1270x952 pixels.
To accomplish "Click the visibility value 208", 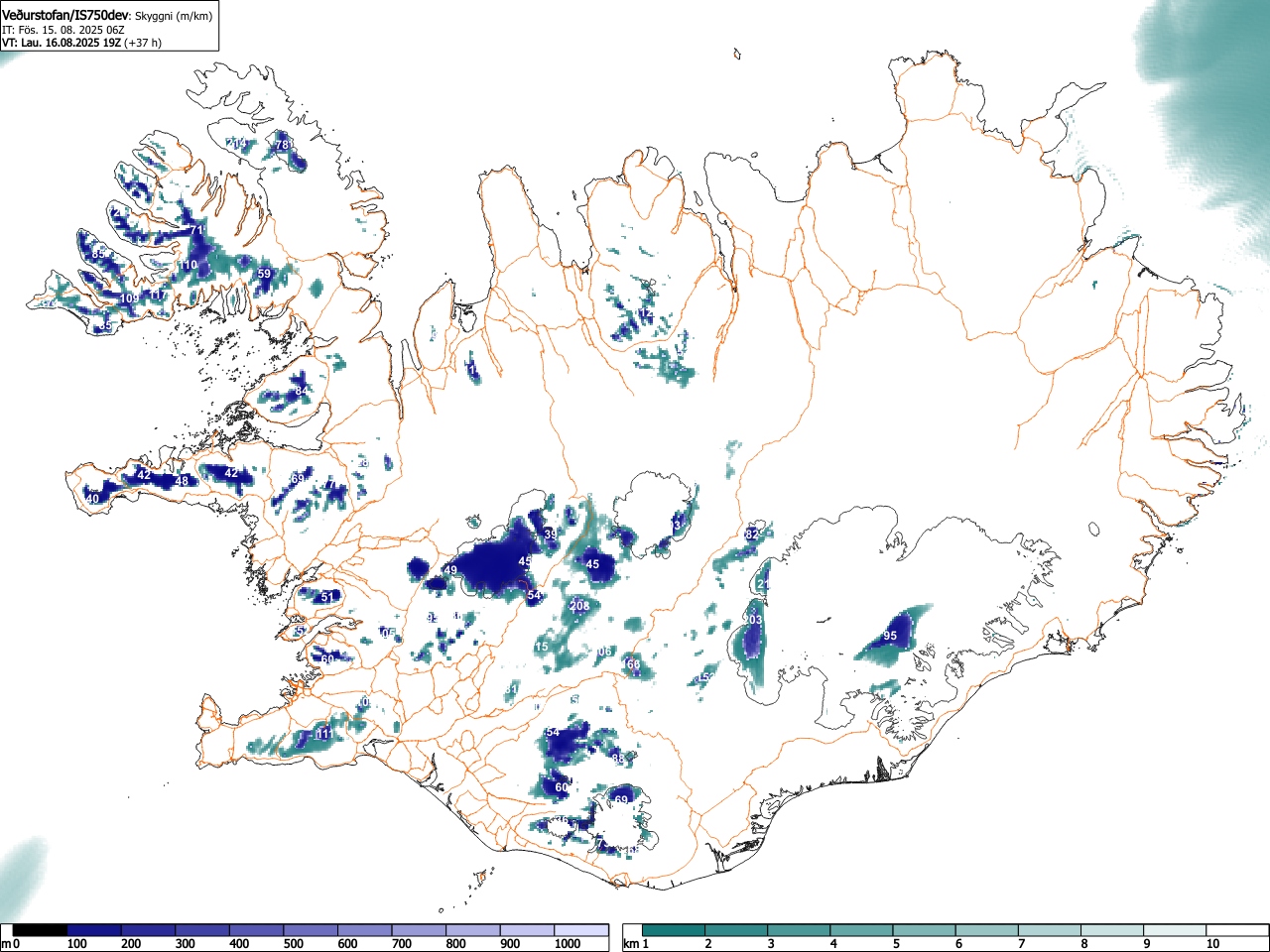I will [x=579, y=606].
